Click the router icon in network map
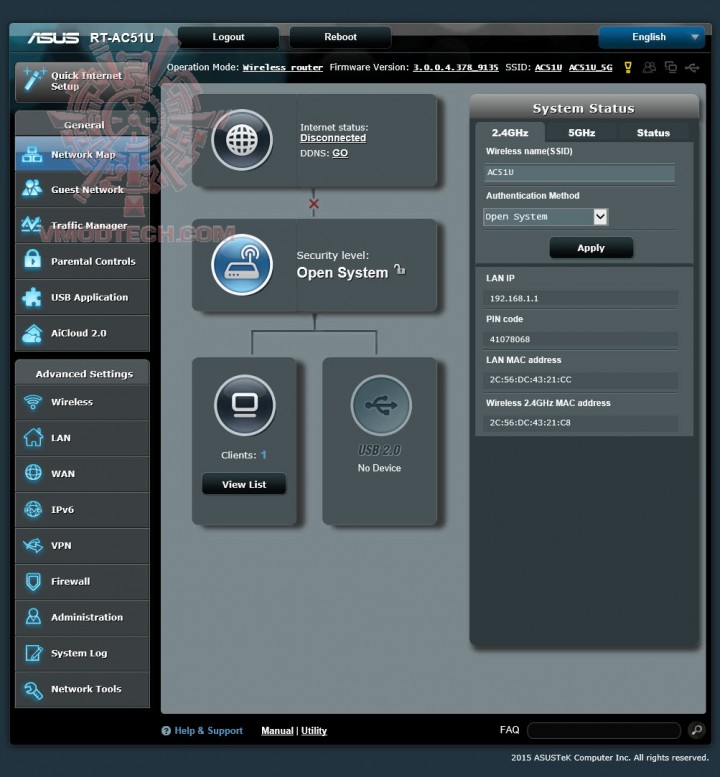 (242, 265)
